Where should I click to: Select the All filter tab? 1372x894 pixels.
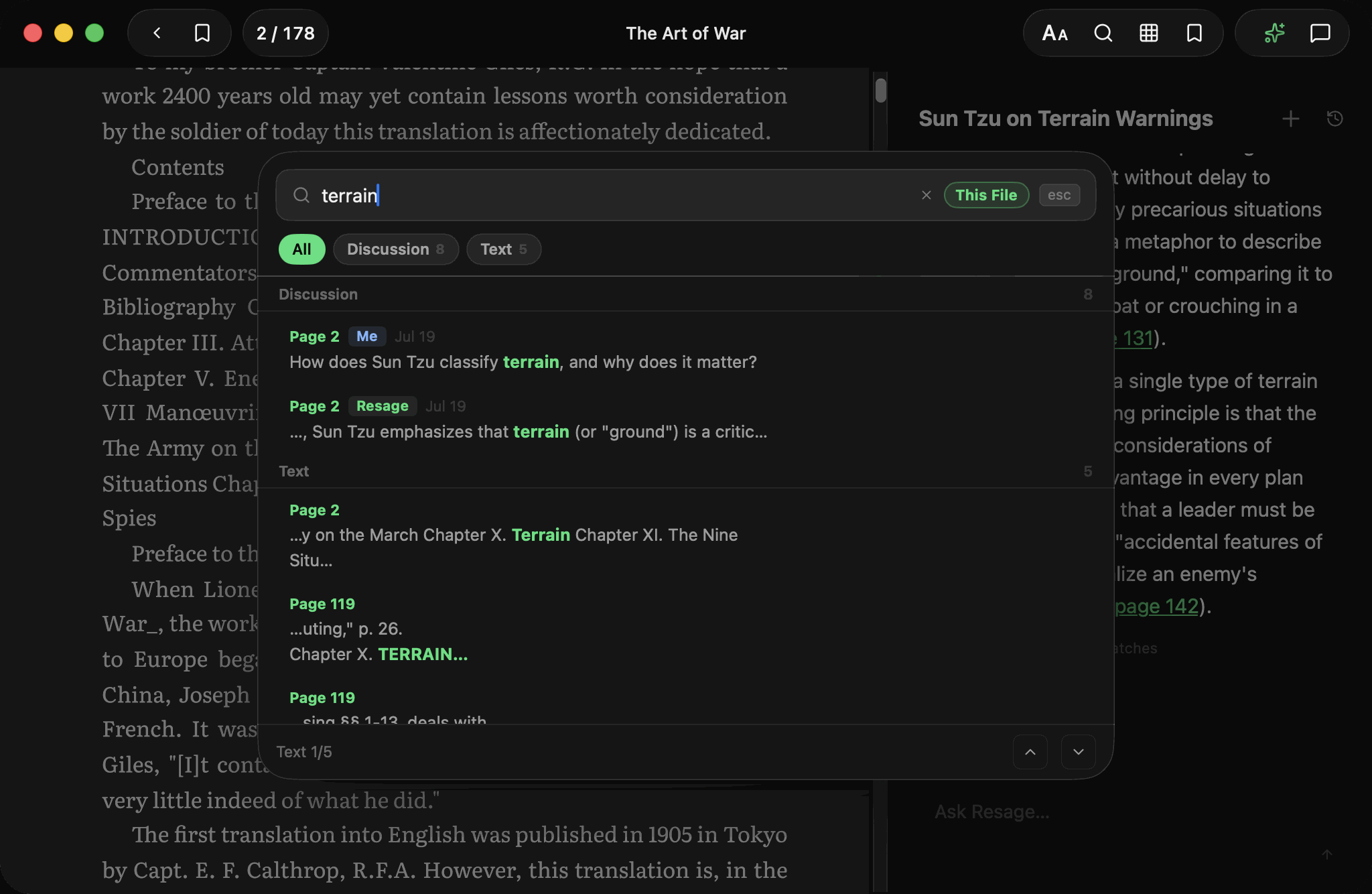point(301,249)
